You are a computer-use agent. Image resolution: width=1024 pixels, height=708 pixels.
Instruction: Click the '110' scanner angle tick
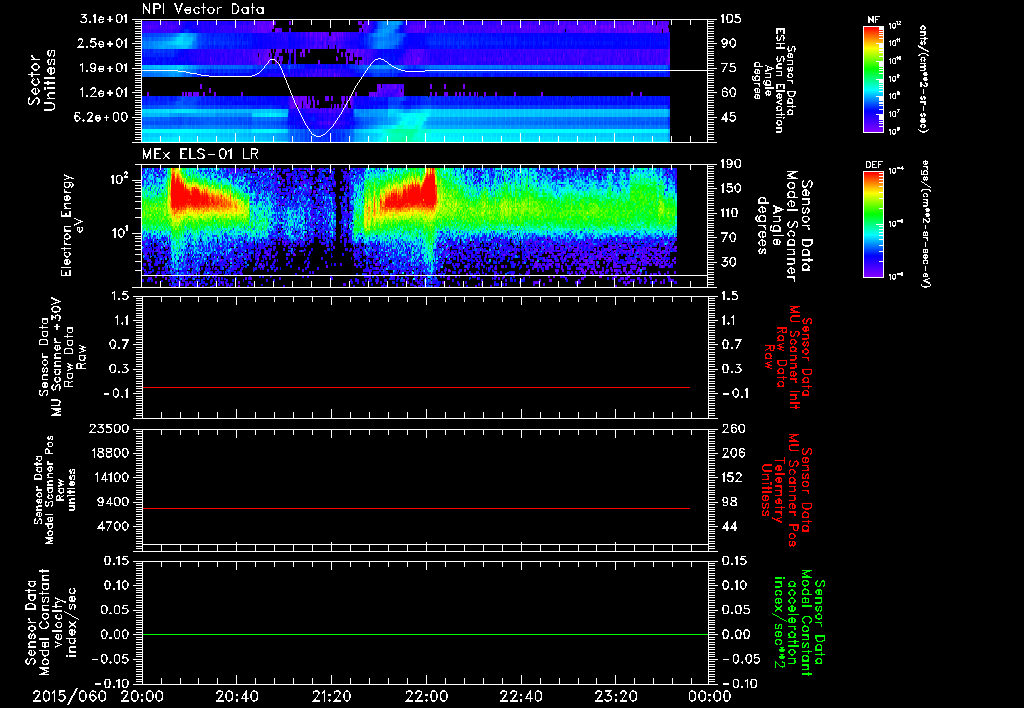730,213
